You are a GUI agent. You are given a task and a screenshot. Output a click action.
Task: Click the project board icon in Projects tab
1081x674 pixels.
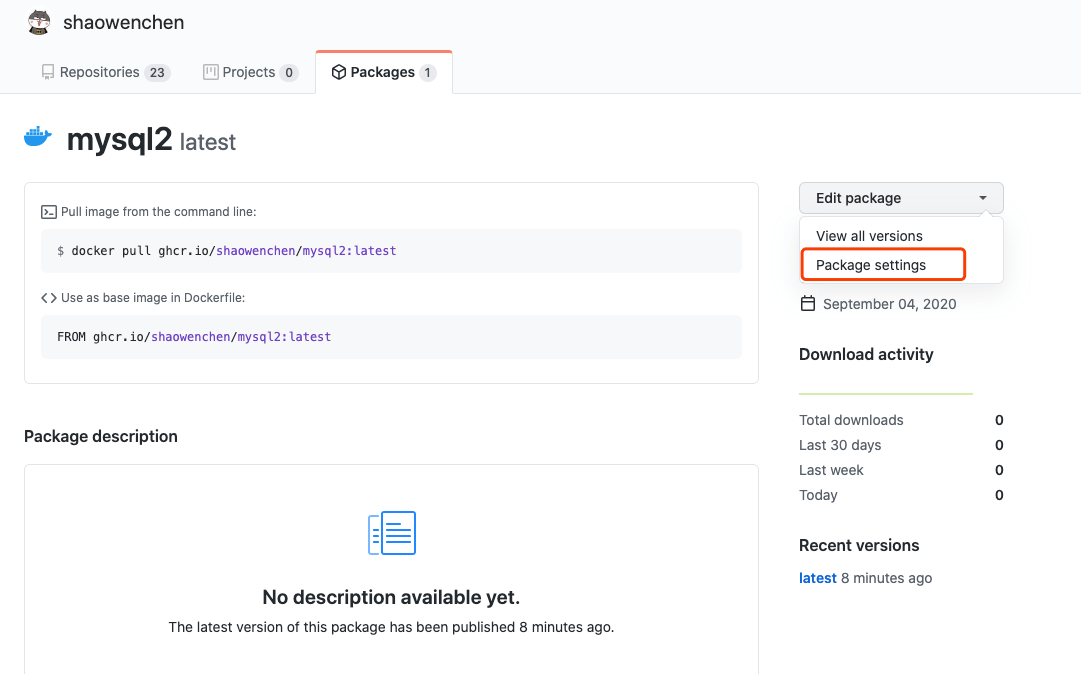coord(210,72)
